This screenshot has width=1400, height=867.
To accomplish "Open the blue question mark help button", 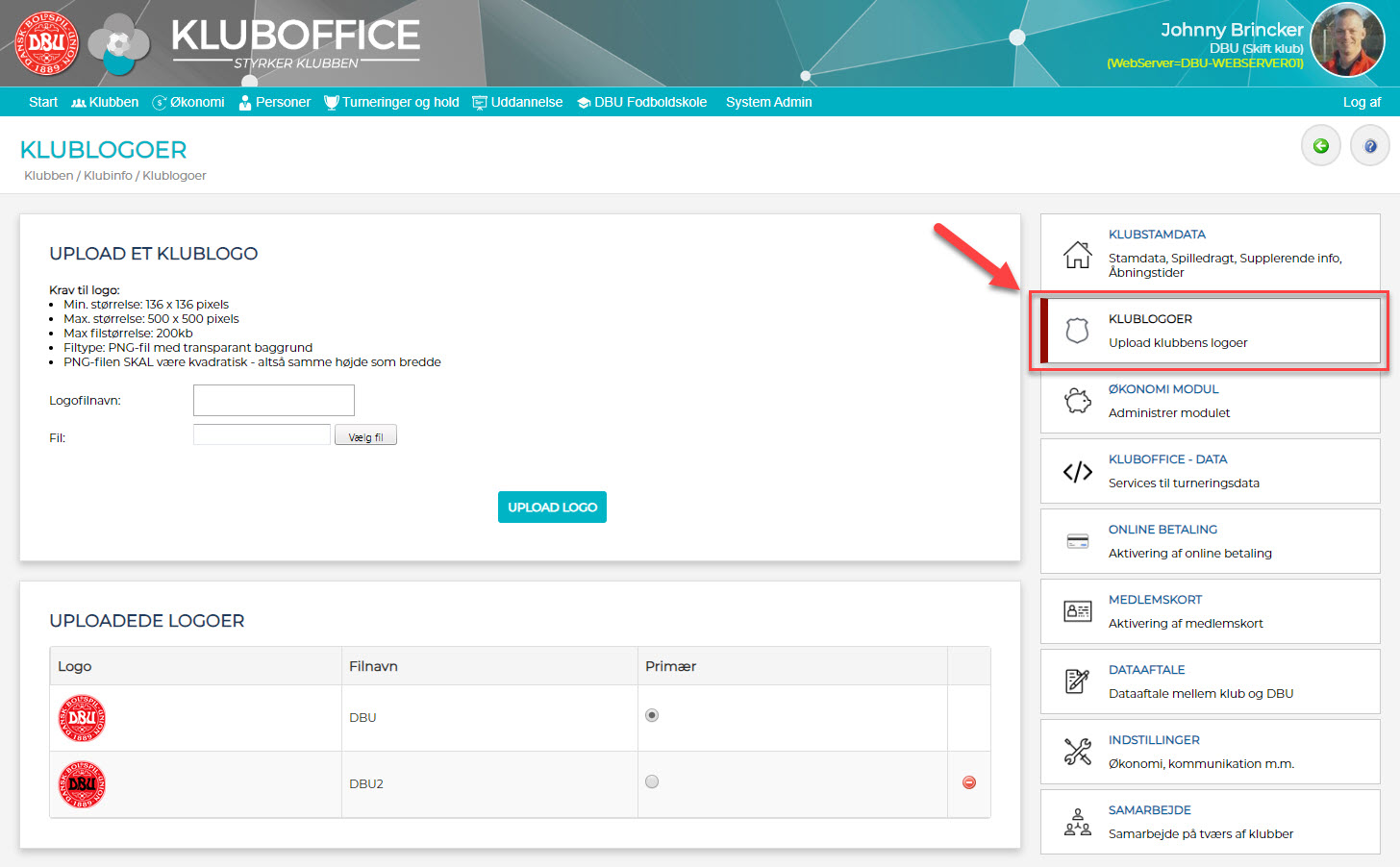I will tap(1370, 146).
